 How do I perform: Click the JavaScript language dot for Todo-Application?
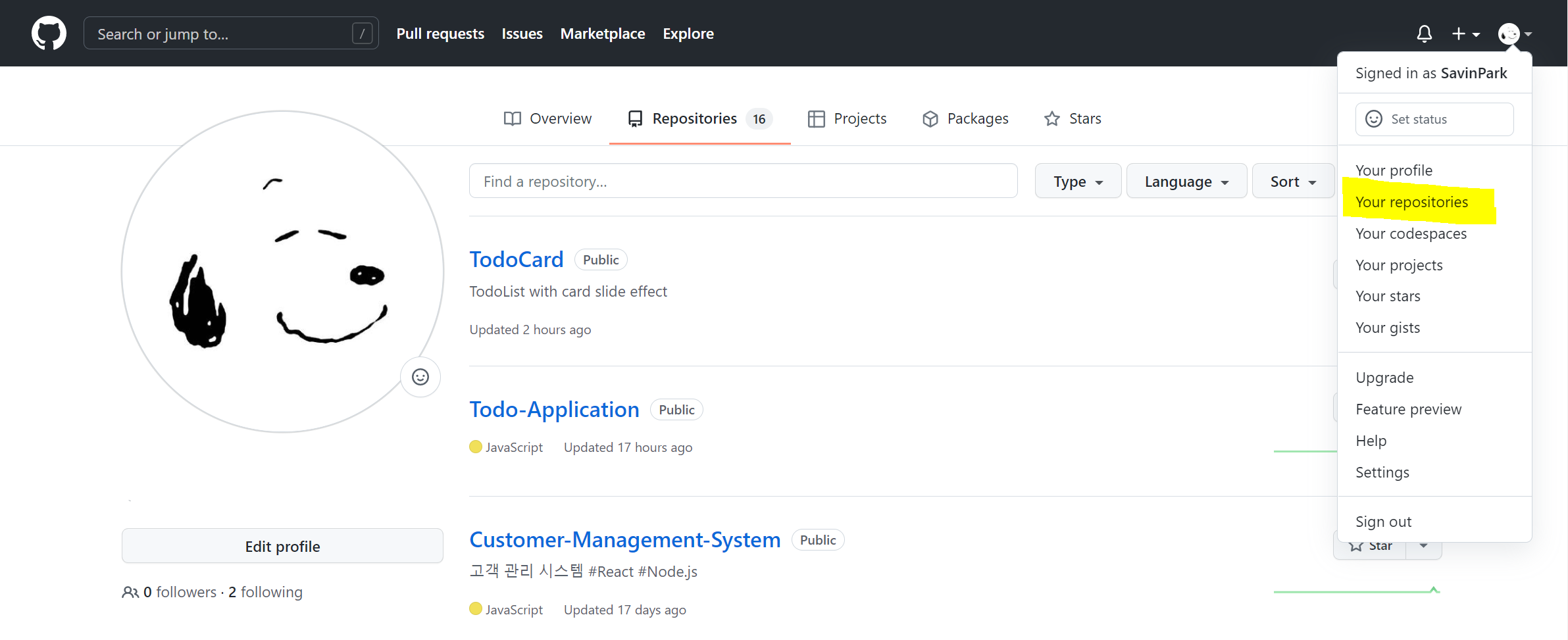(x=476, y=447)
